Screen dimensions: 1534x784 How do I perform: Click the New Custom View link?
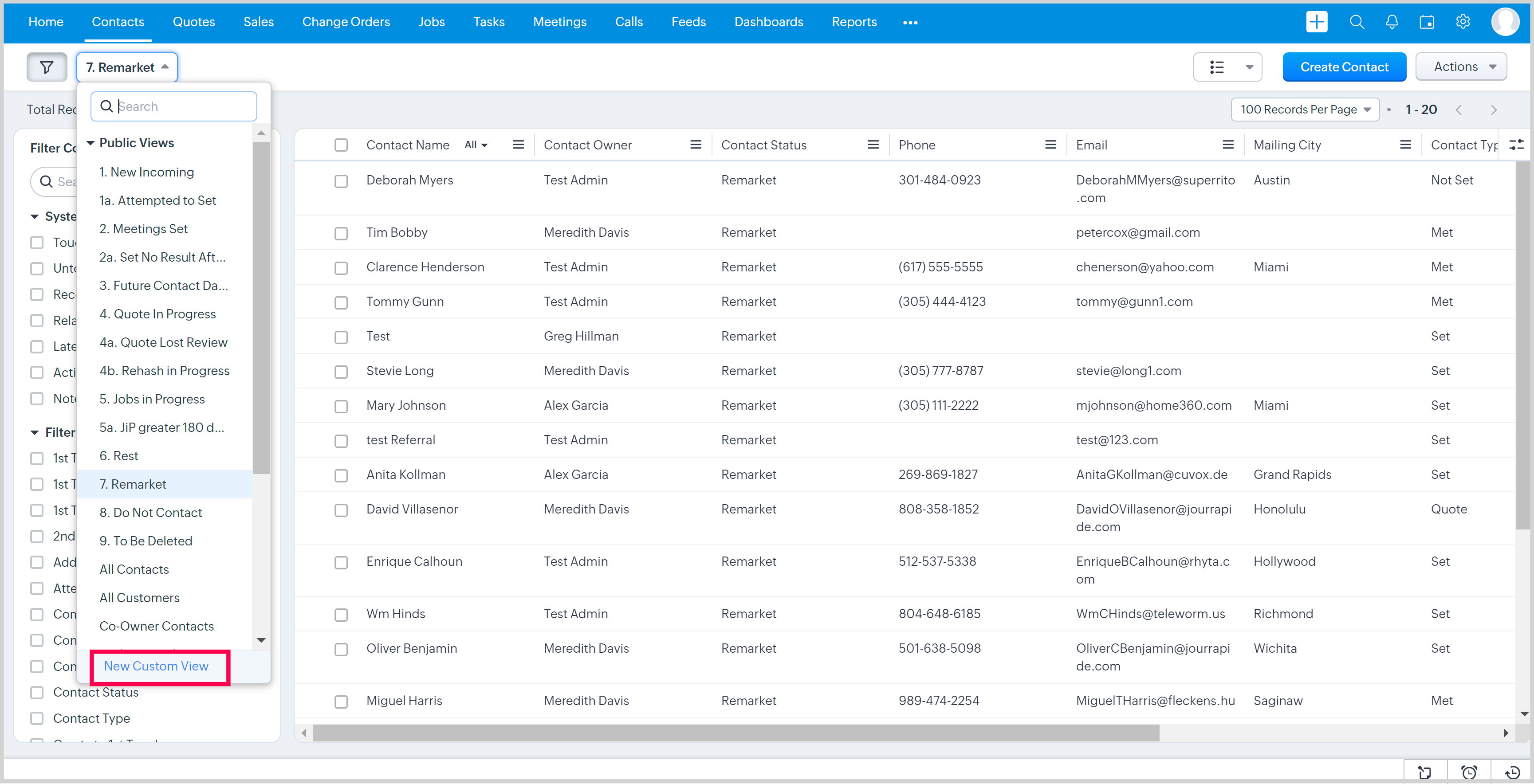156,666
